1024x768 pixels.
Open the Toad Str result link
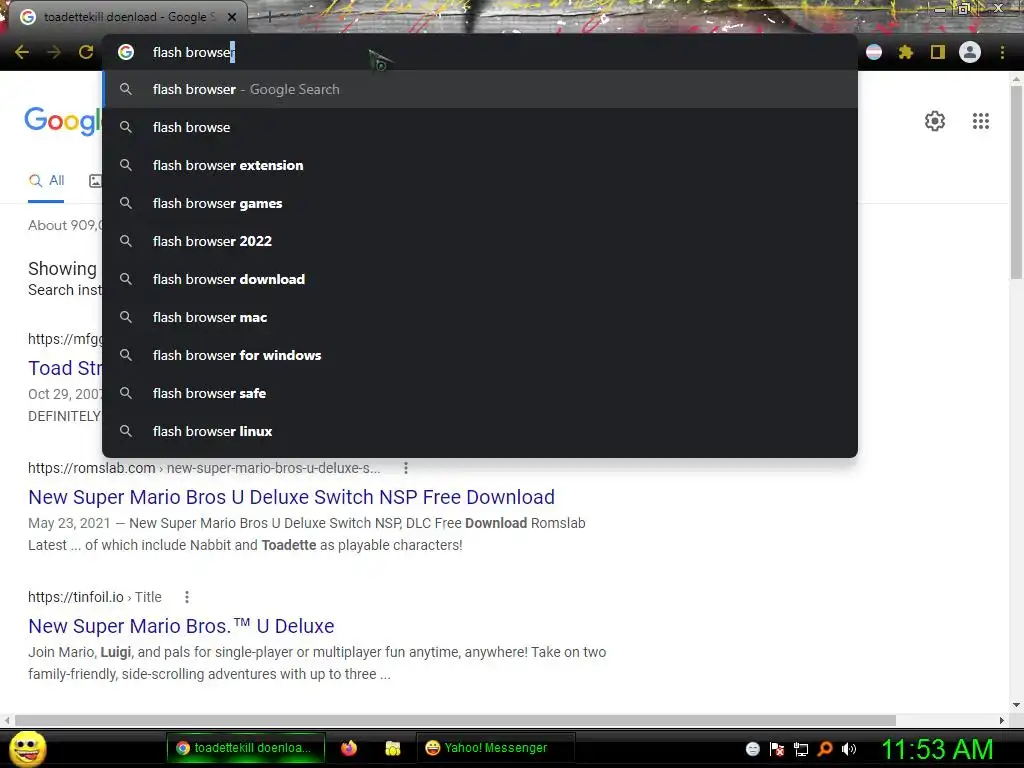coord(65,368)
